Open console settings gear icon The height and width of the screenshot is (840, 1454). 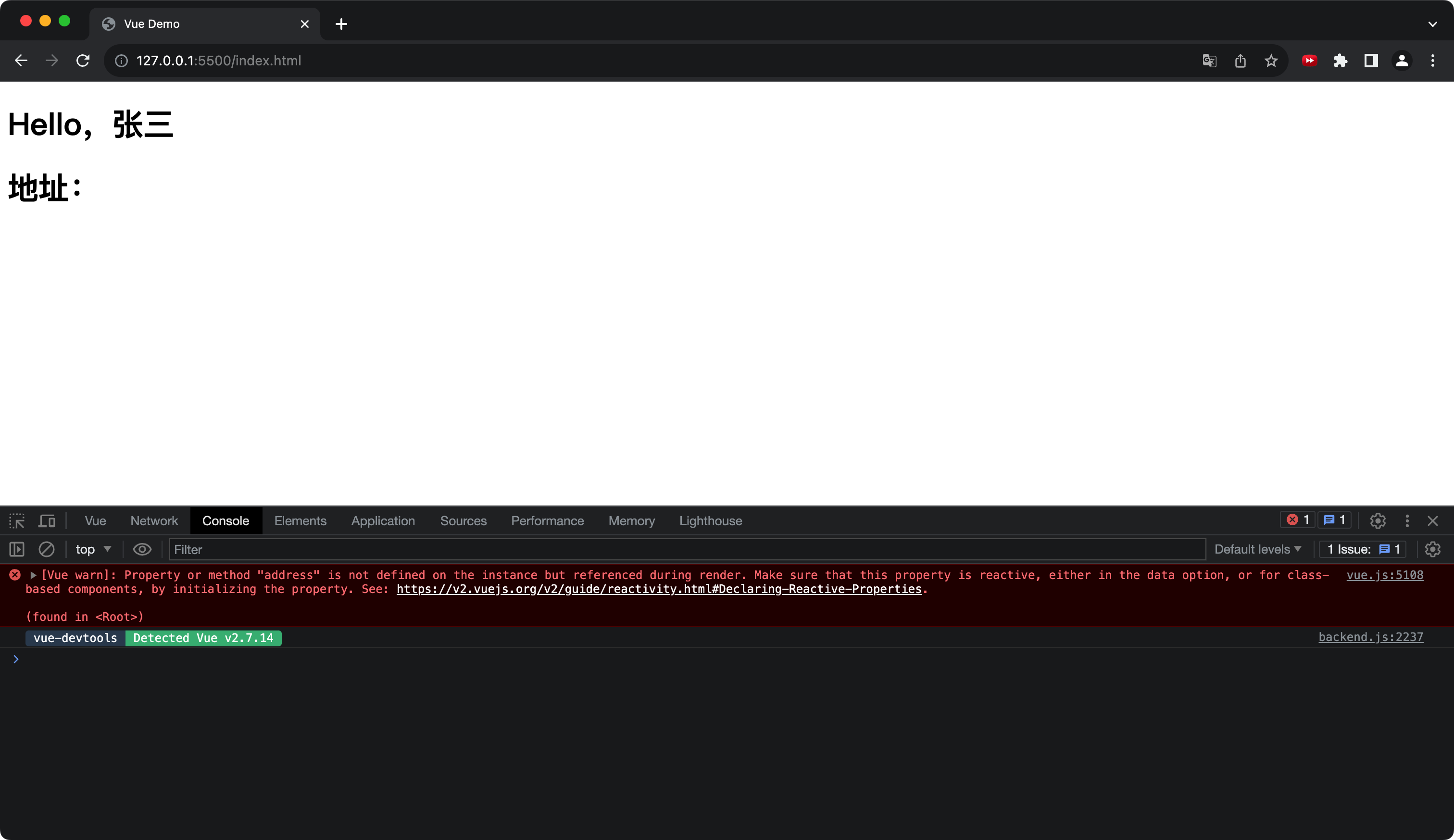click(1432, 549)
